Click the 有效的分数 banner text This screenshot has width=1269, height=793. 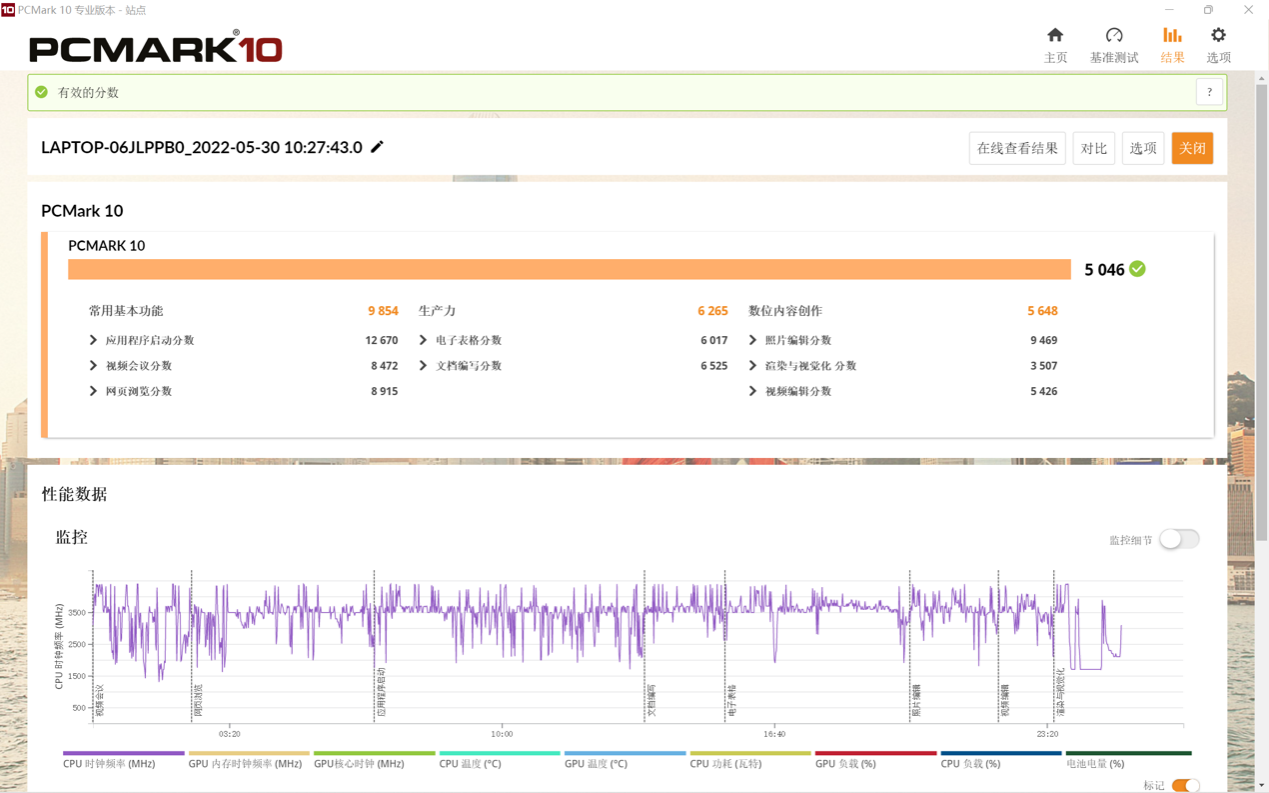tap(88, 92)
